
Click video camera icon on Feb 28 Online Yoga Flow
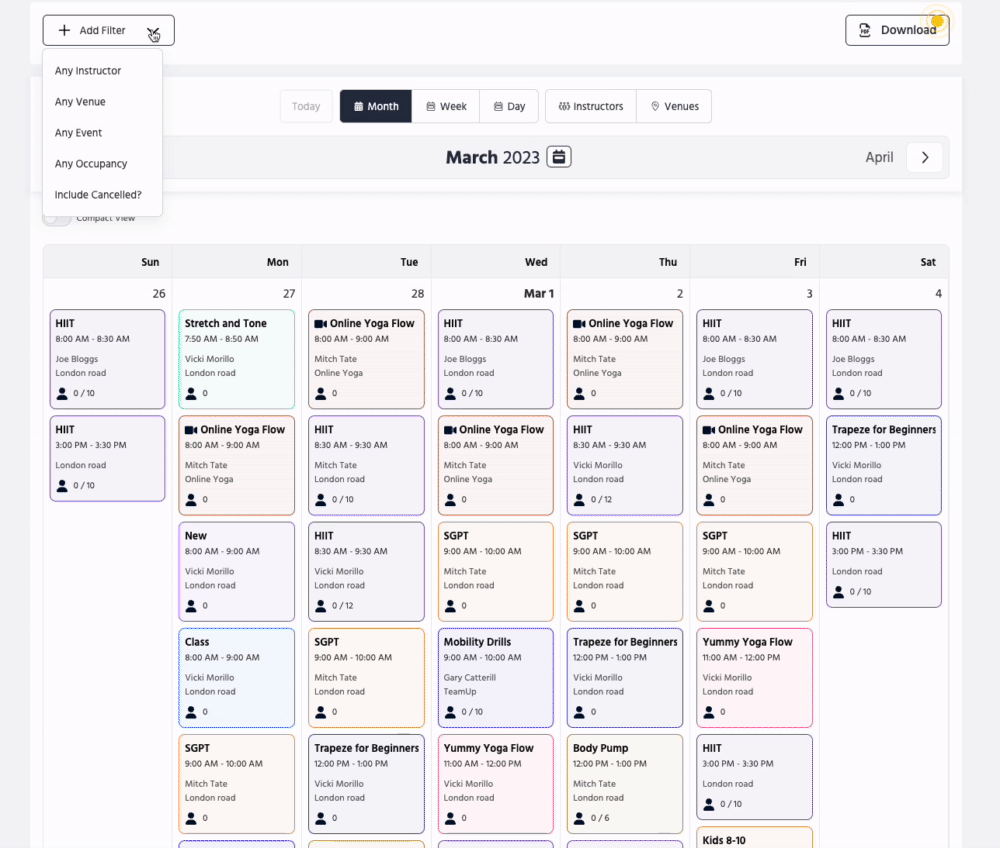click(321, 324)
